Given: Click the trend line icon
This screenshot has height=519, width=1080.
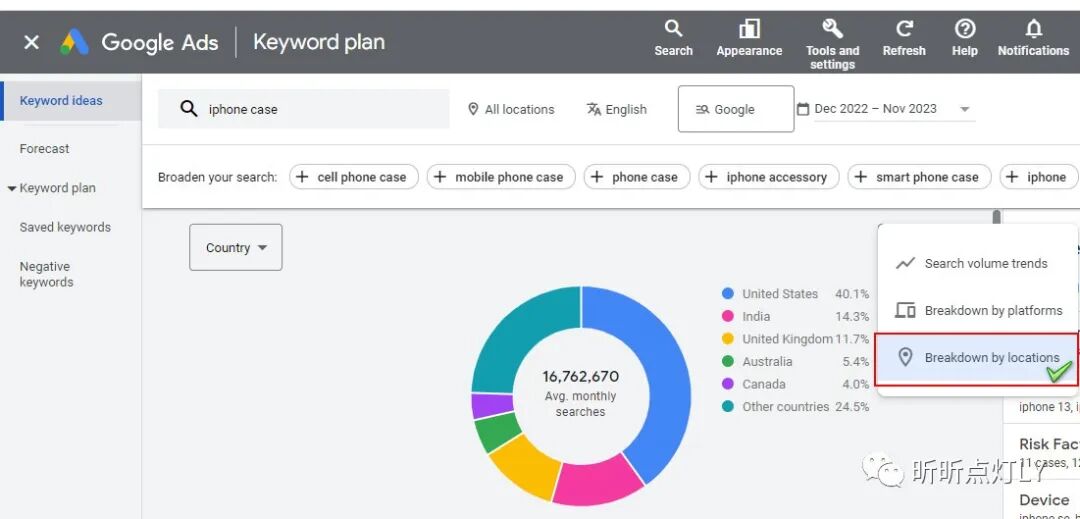Looking at the screenshot, I should pos(905,263).
